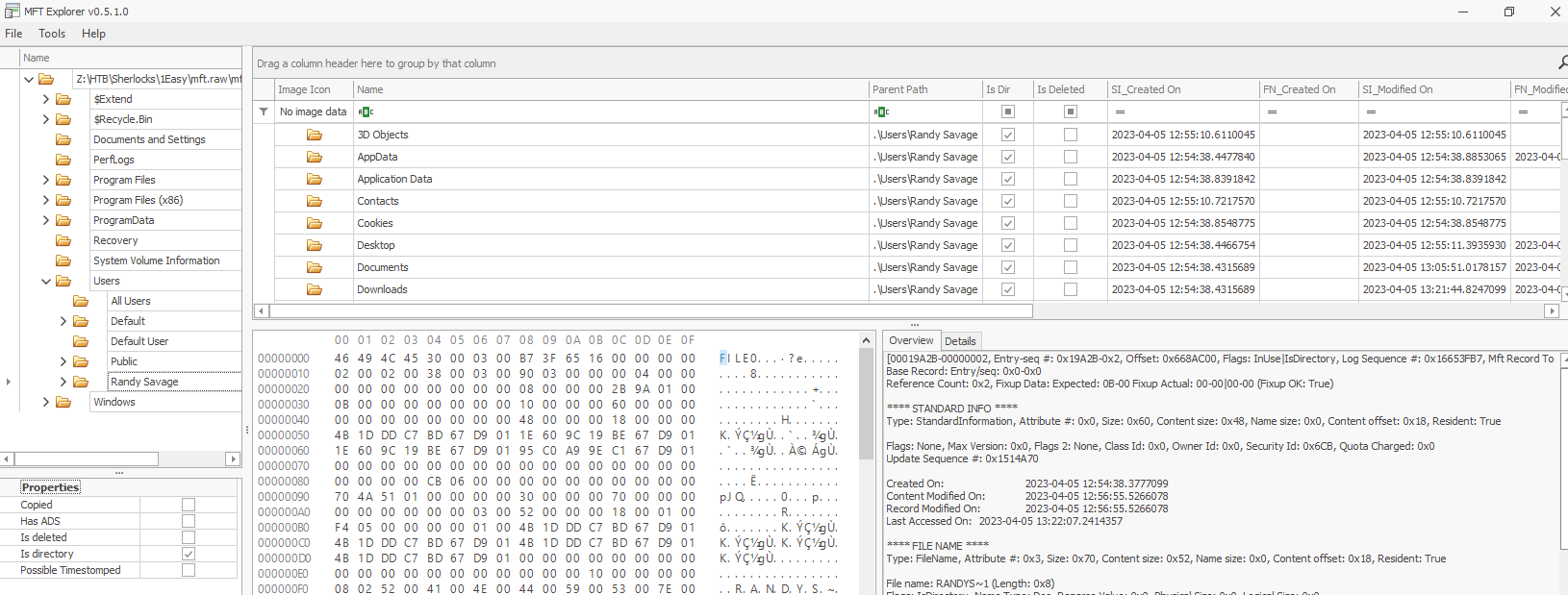Click the Parent Path column header
Image resolution: width=1568 pixels, height=595 pixels.
(900, 89)
